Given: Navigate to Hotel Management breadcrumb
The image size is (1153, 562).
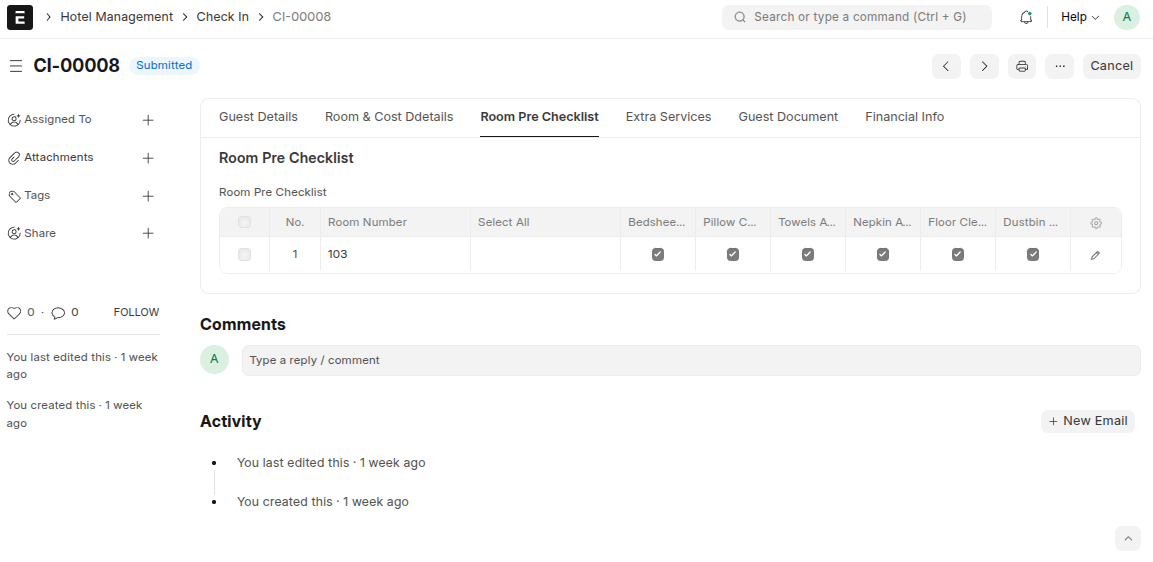Looking at the screenshot, I should click(x=116, y=17).
